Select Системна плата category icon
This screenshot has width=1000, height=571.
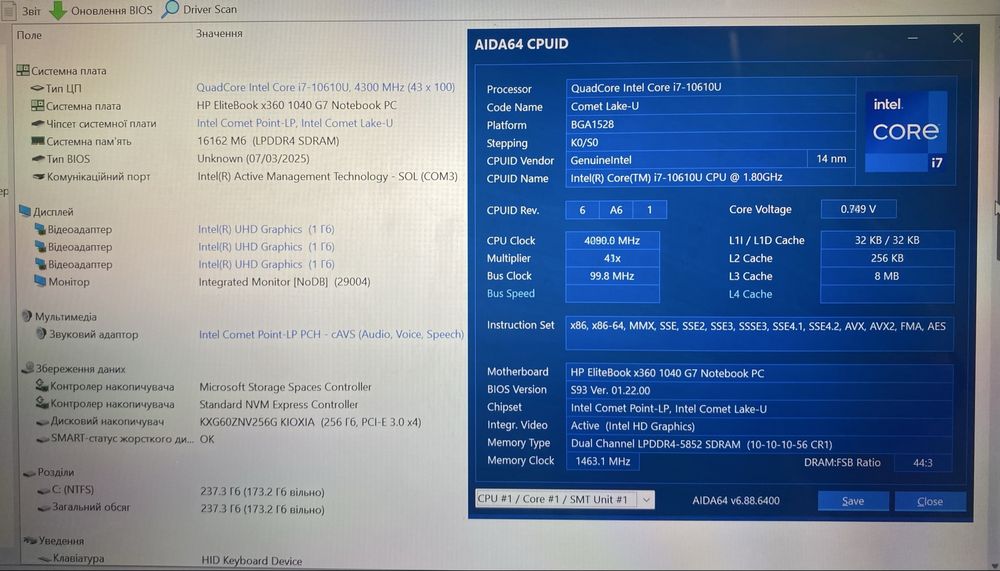pyautogui.click(x=23, y=70)
